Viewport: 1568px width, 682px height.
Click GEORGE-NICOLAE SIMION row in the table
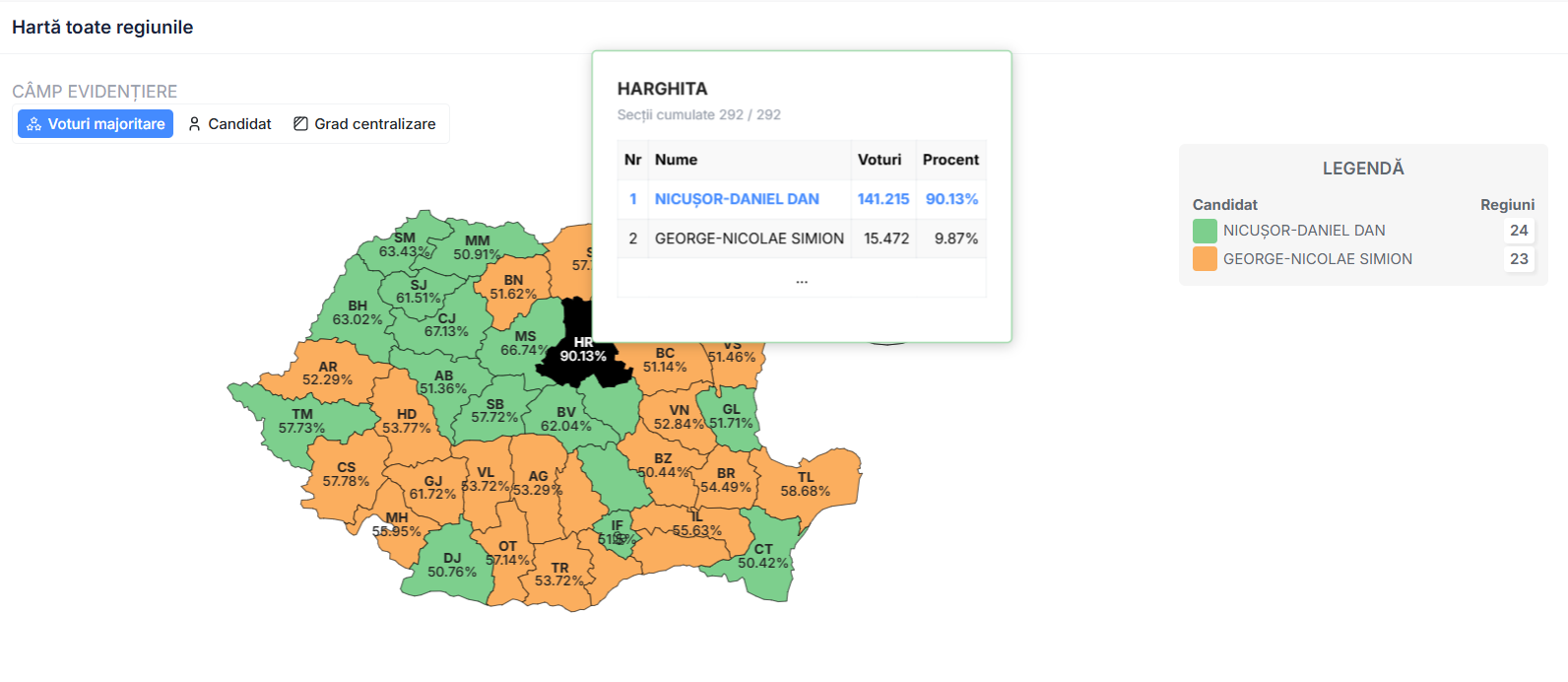(x=749, y=239)
